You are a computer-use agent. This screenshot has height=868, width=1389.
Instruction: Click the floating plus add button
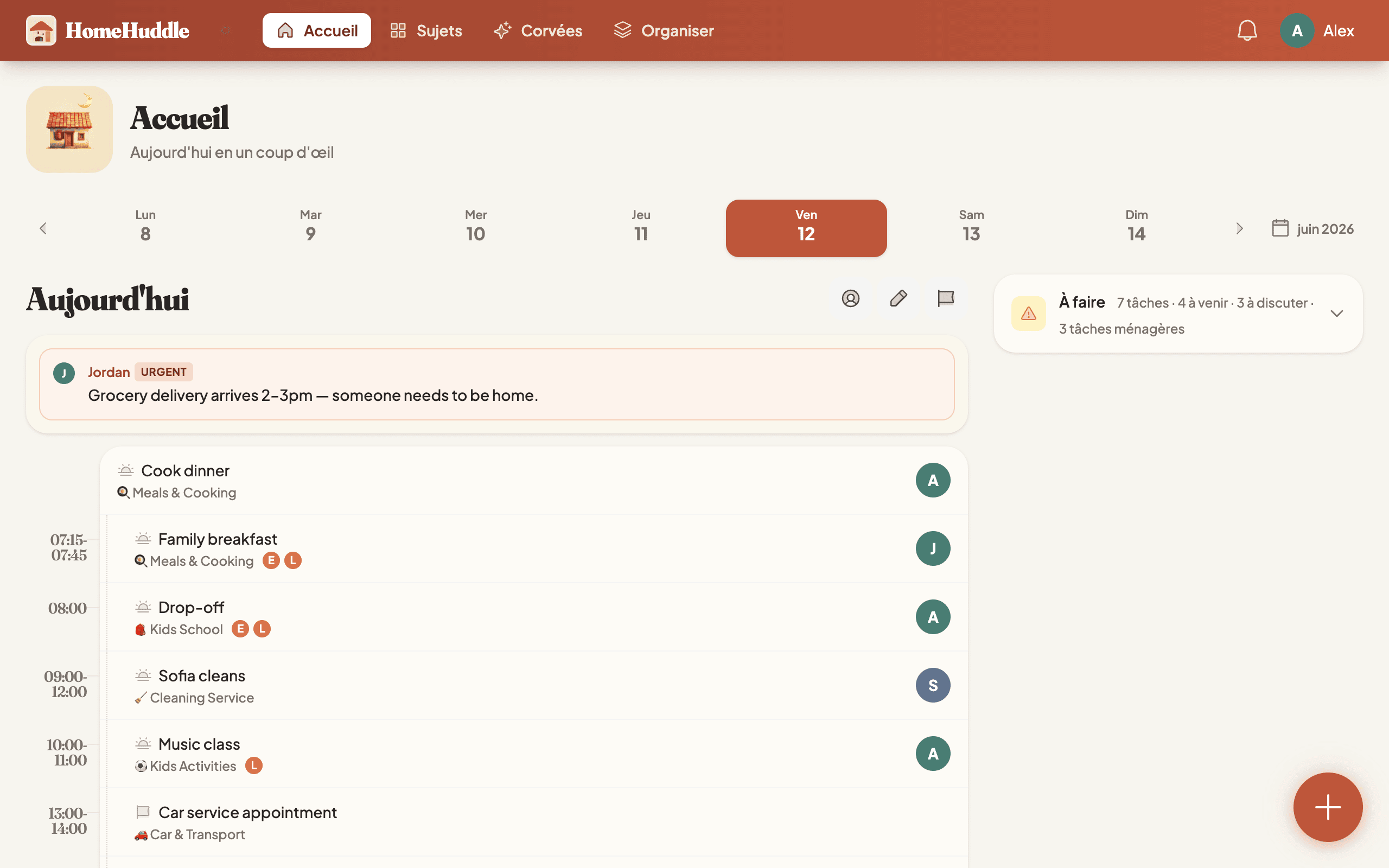pyautogui.click(x=1328, y=807)
